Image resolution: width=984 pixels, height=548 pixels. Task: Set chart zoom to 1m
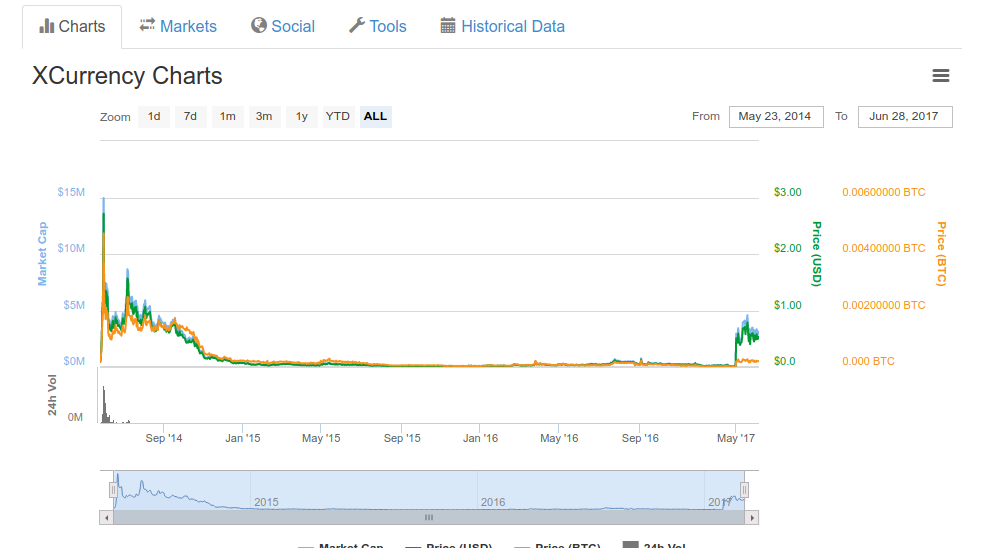[x=227, y=117]
